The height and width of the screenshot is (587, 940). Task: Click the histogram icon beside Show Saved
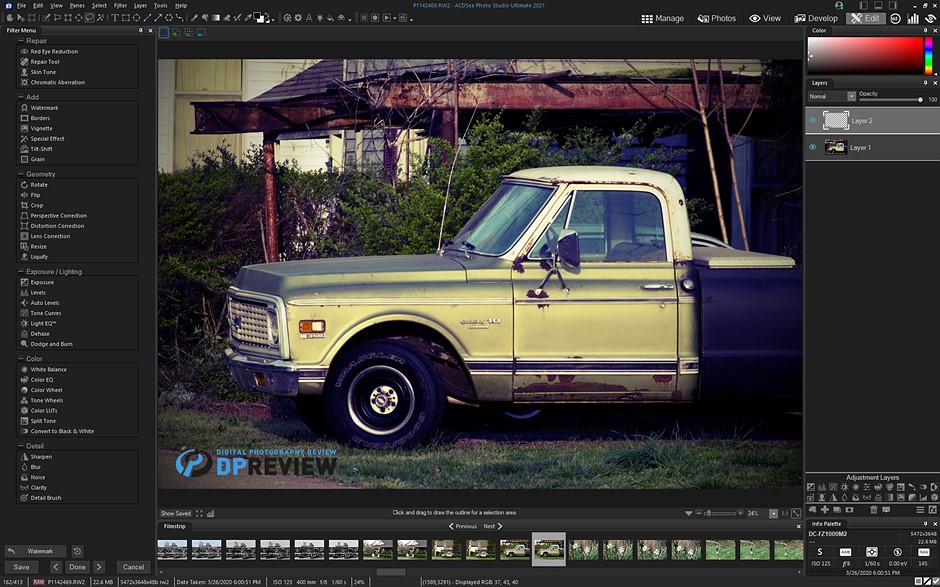click(210, 512)
